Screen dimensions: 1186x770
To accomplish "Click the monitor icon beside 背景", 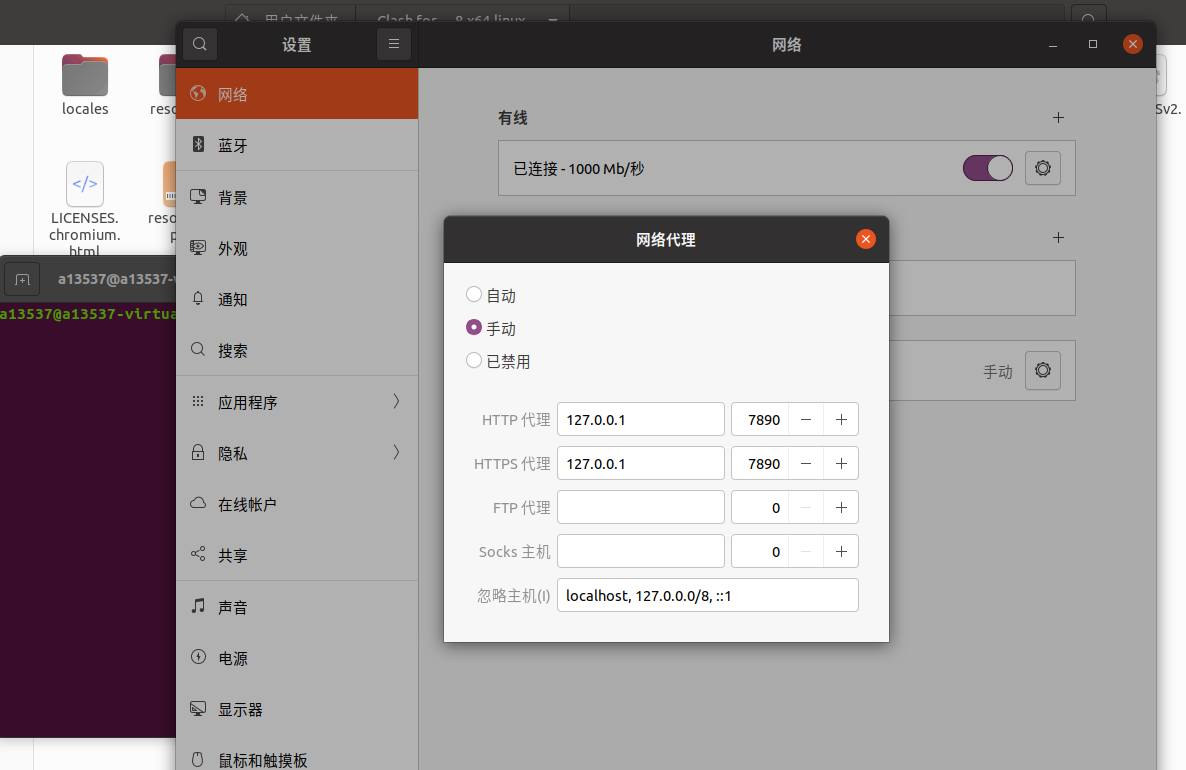I will (x=198, y=196).
